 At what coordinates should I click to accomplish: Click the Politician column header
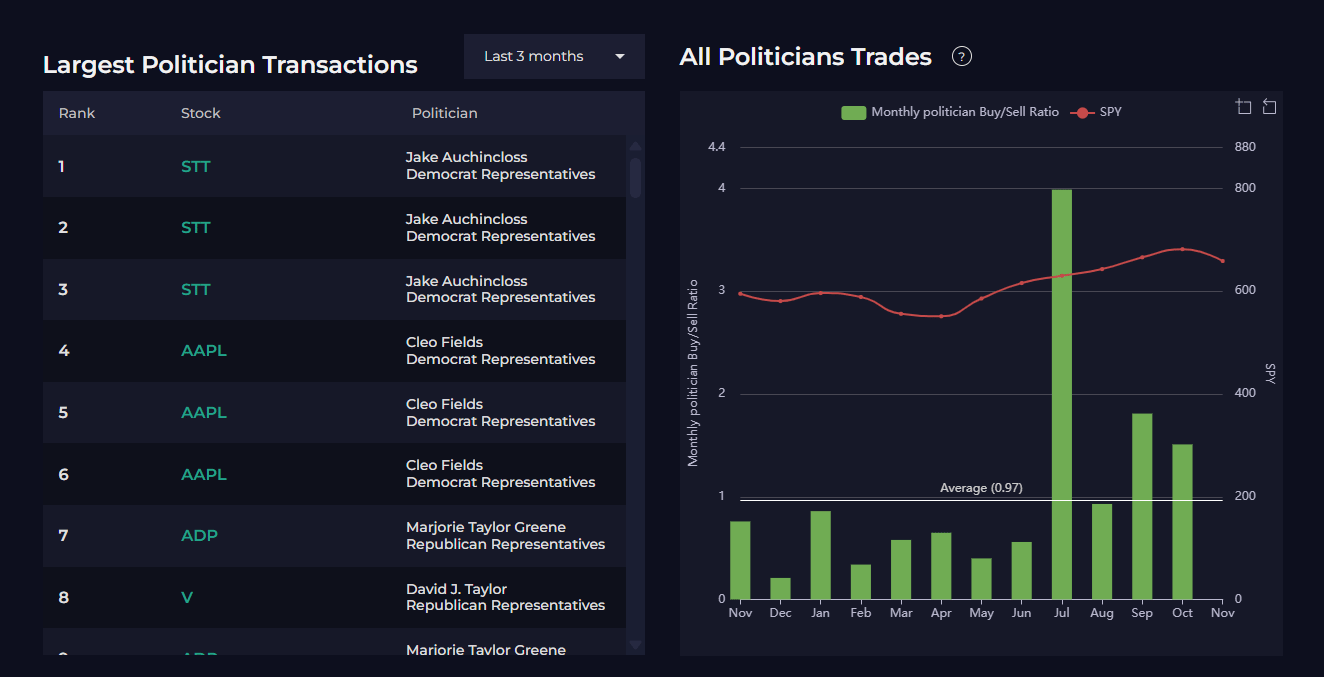tap(444, 113)
